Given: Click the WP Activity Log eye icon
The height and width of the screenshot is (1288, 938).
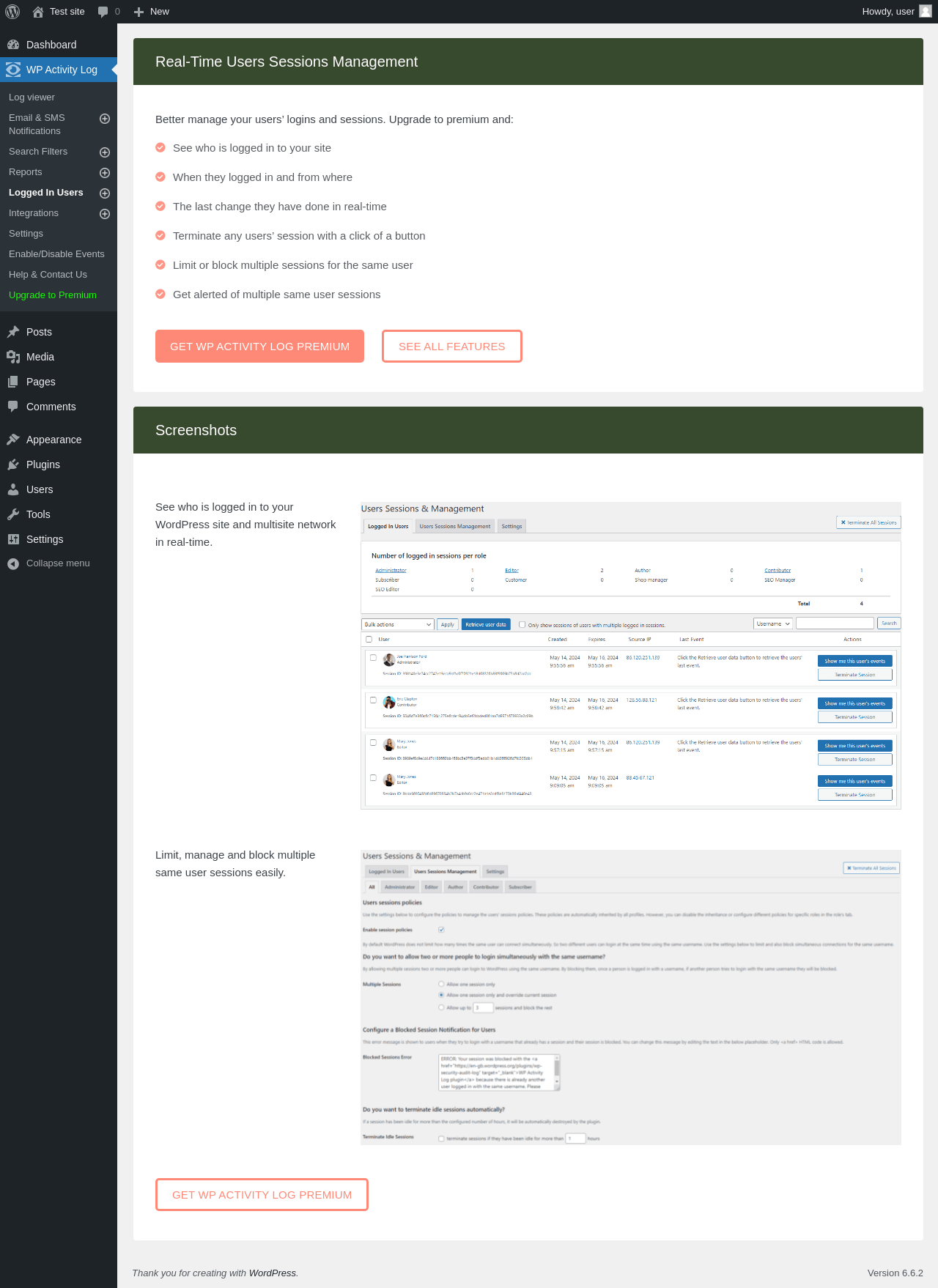Looking at the screenshot, I should pos(13,70).
